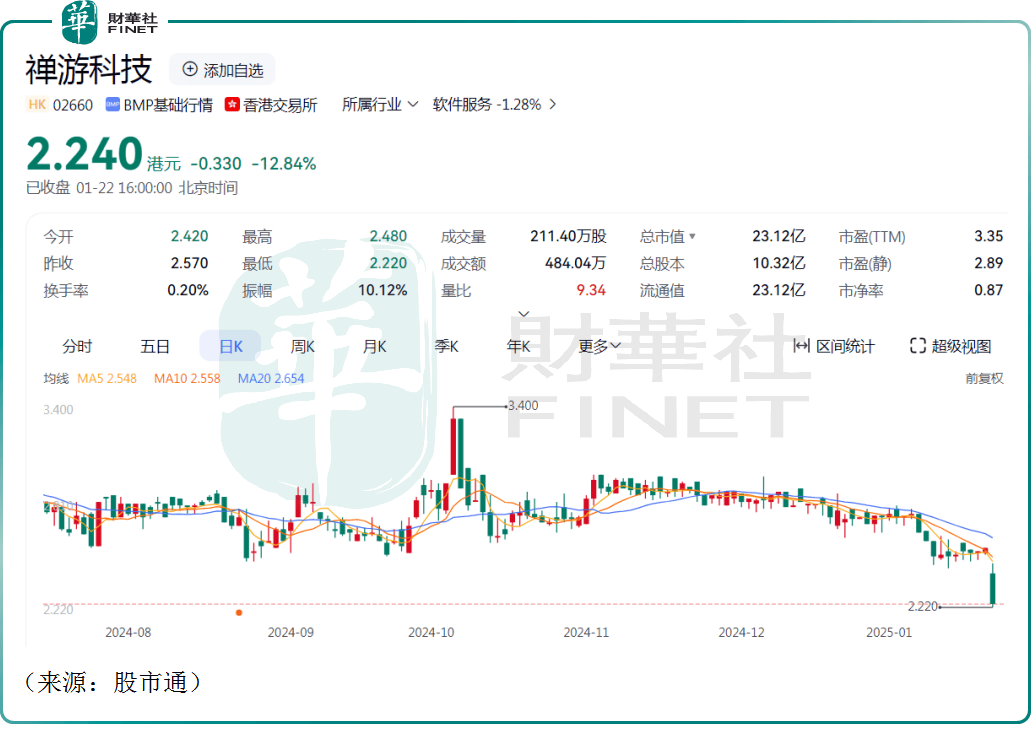
Task: Click the stock code 02660
Action: pos(72,105)
